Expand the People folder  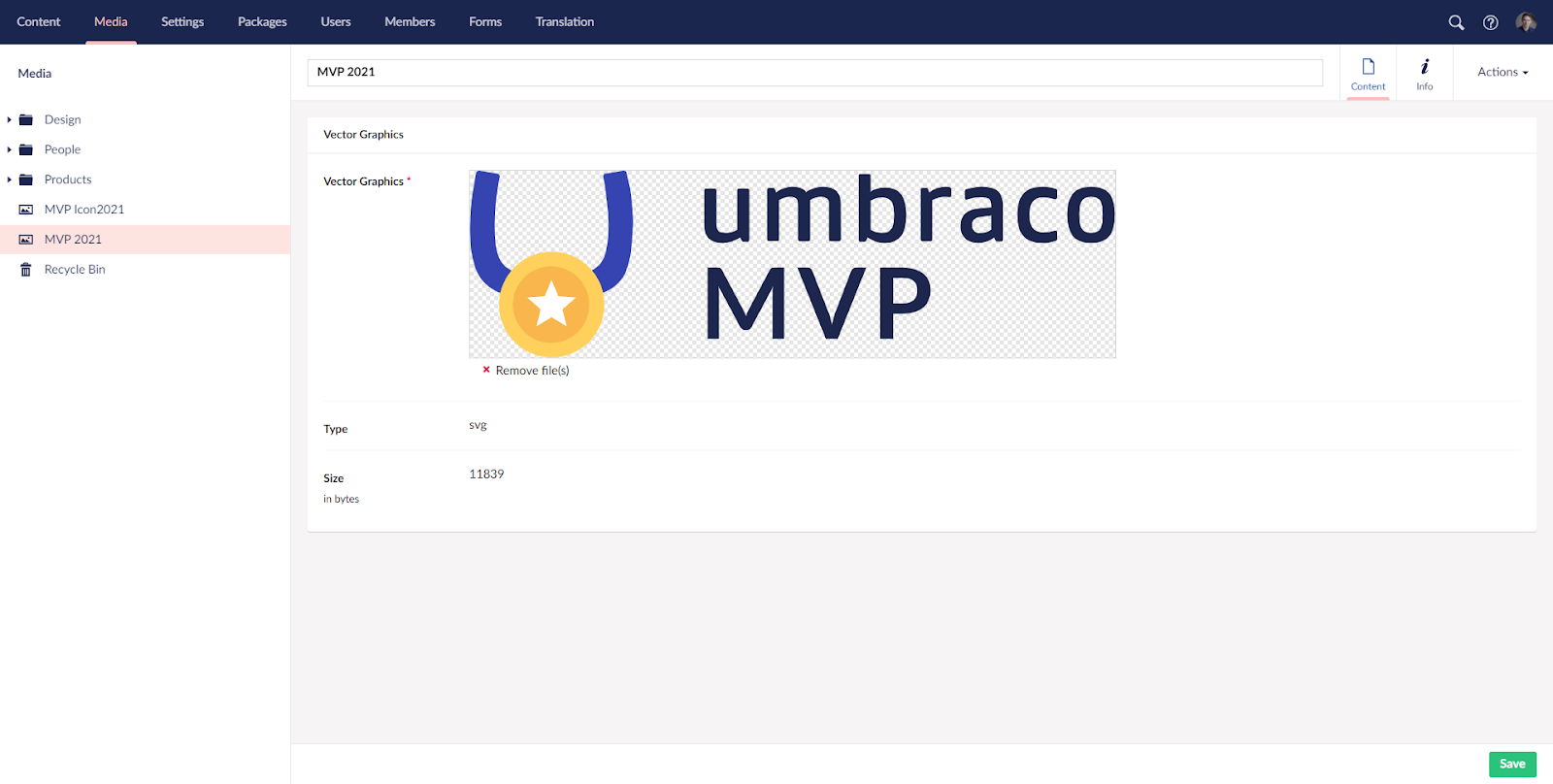(x=9, y=150)
